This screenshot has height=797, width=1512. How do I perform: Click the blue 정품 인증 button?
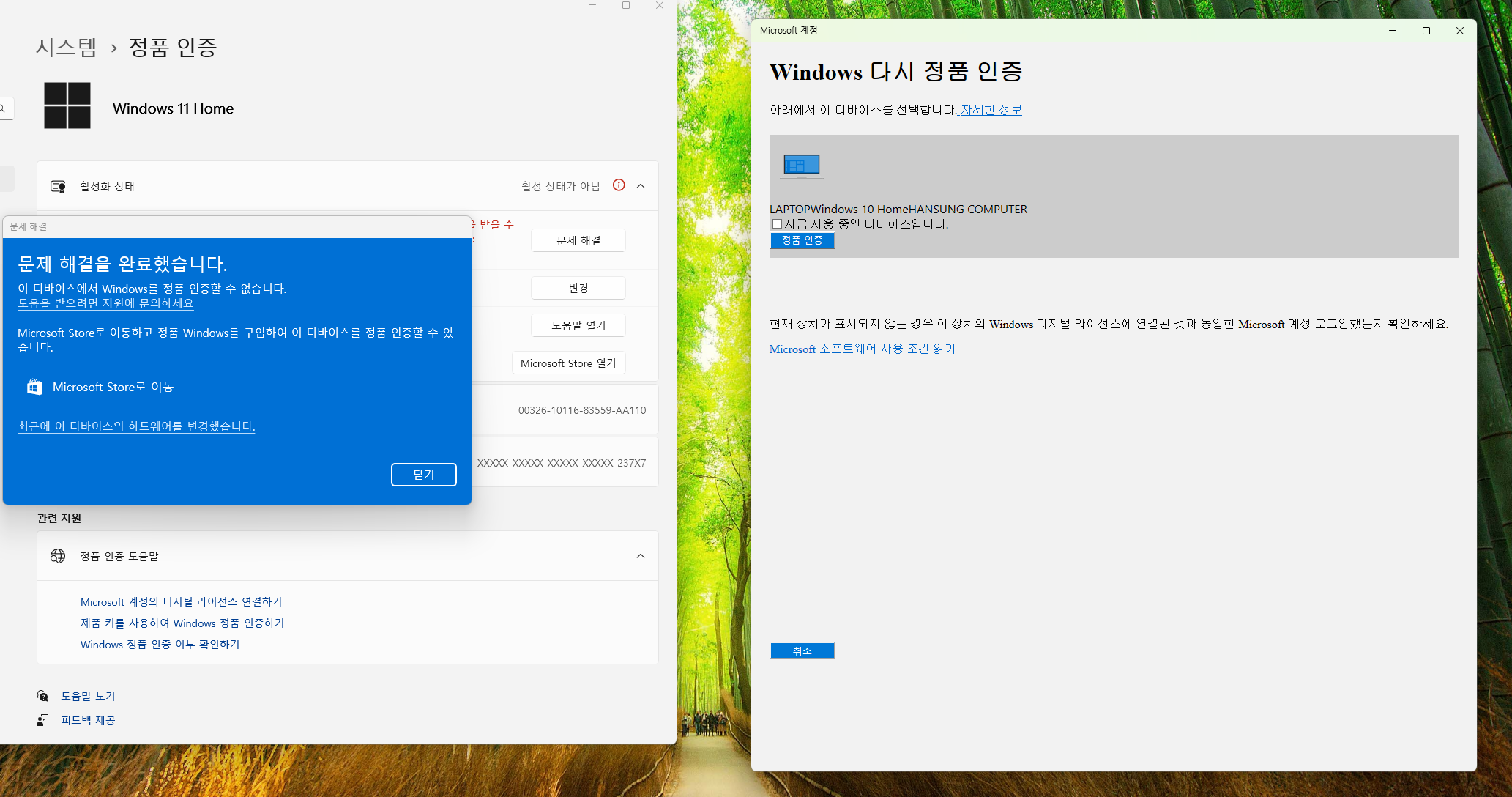coord(802,240)
